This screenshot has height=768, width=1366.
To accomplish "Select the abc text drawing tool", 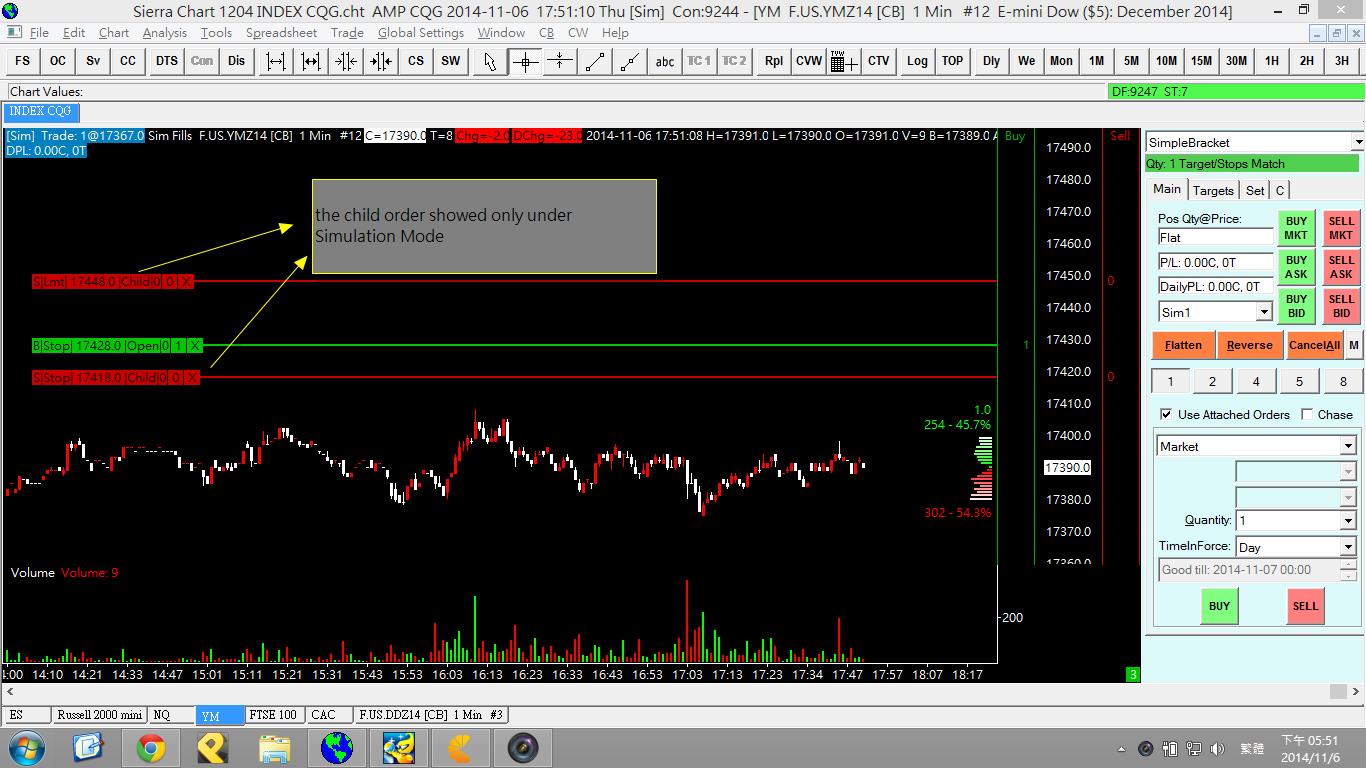I will [664, 61].
